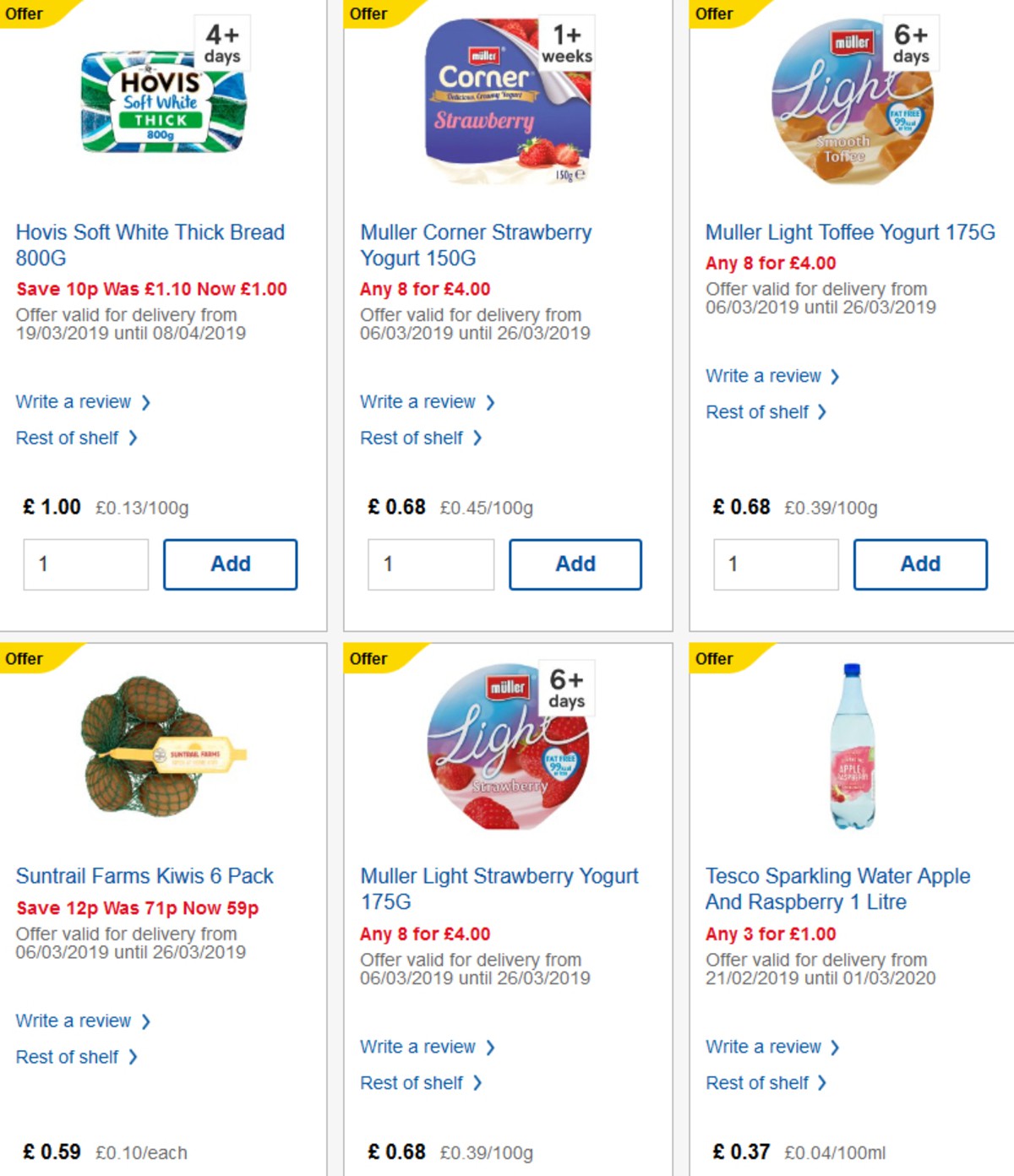The width and height of the screenshot is (1014, 1176).
Task: Open the Muller Corner Strawberry Yogurt product page
Action: click(x=476, y=245)
